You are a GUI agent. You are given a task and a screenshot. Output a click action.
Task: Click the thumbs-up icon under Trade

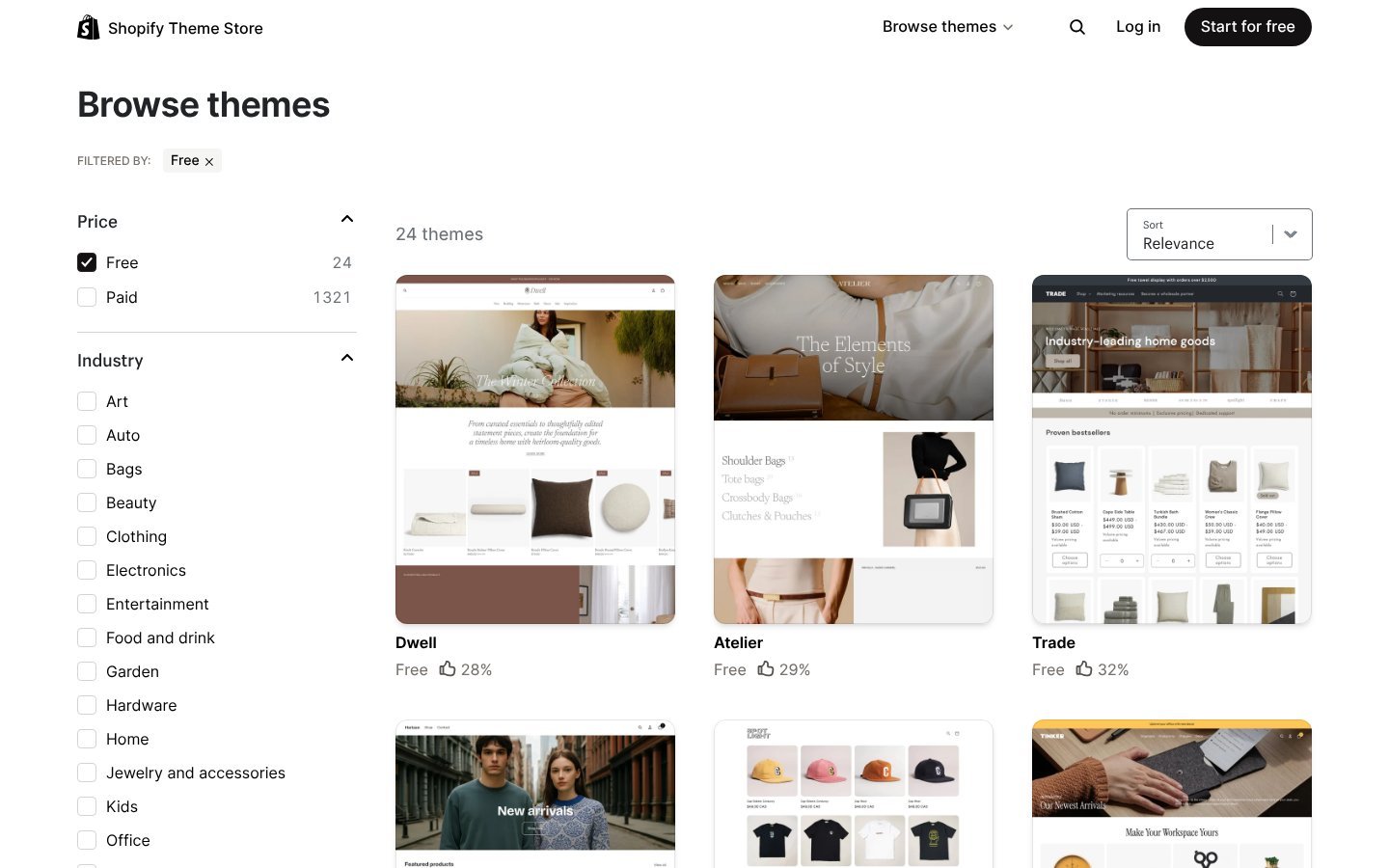click(x=1084, y=668)
